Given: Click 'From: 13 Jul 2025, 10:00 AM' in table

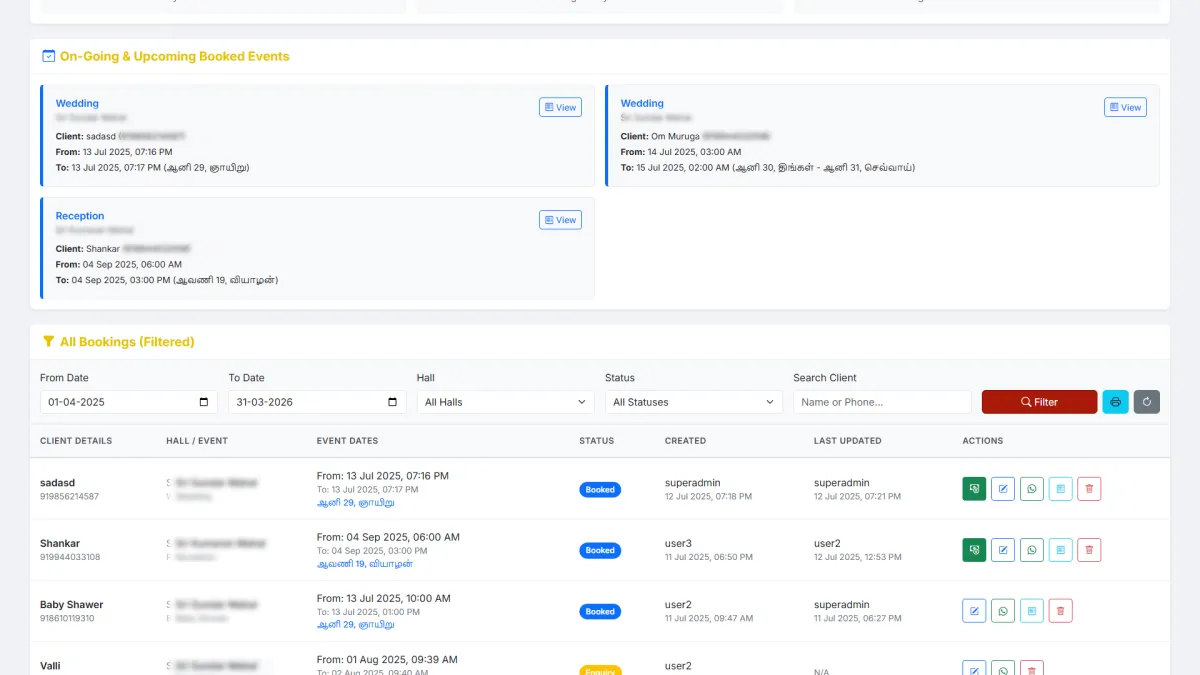Looking at the screenshot, I should [384, 598].
